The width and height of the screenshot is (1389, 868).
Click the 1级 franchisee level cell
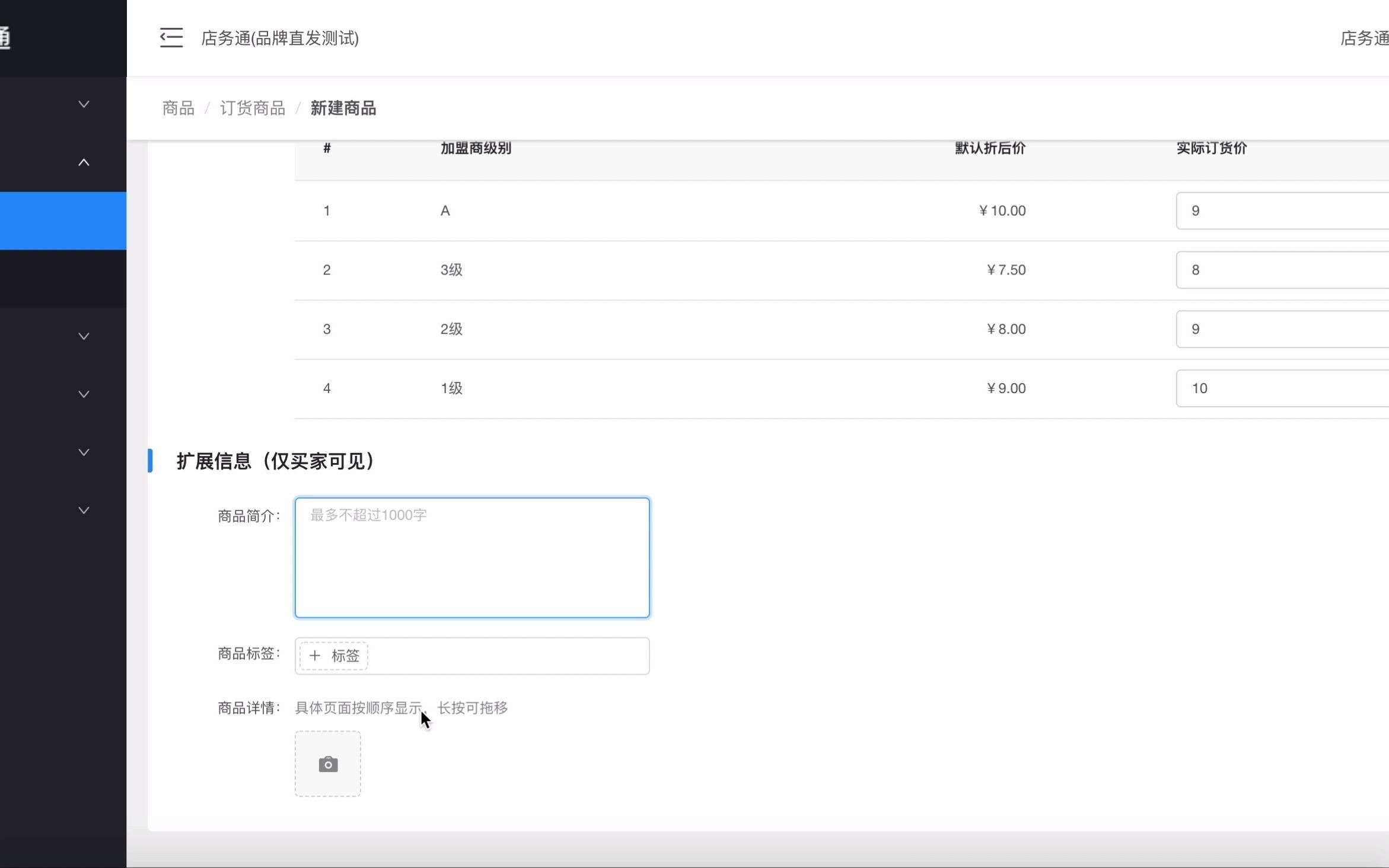click(x=451, y=388)
